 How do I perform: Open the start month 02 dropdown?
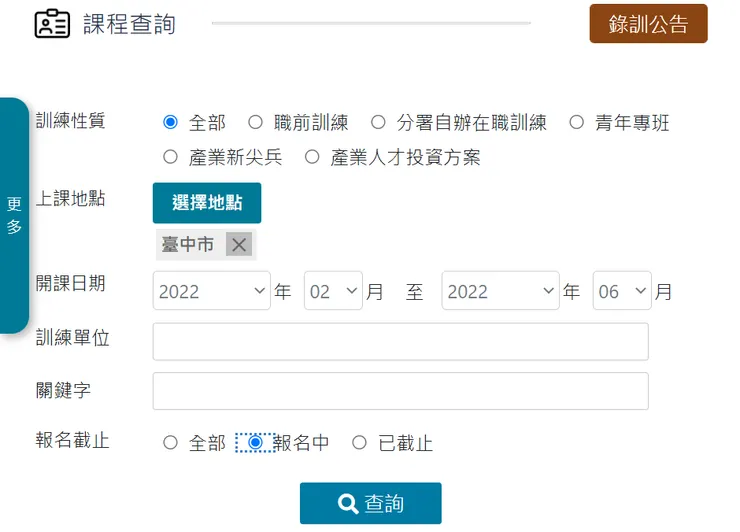coord(332,291)
